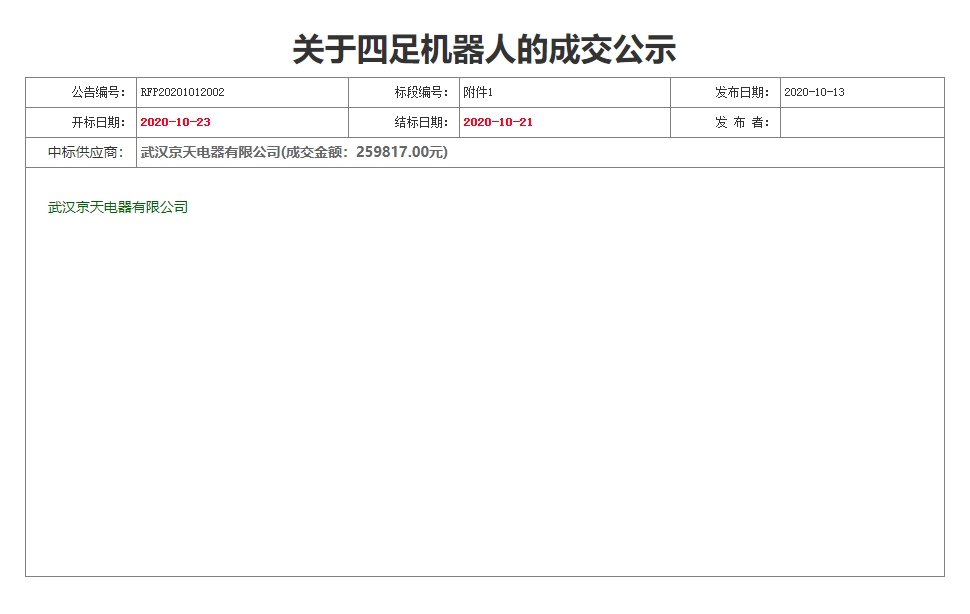Image resolution: width=970 pixels, height=614 pixels.
Task: Click the 发布者 label
Action: [x=742, y=122]
